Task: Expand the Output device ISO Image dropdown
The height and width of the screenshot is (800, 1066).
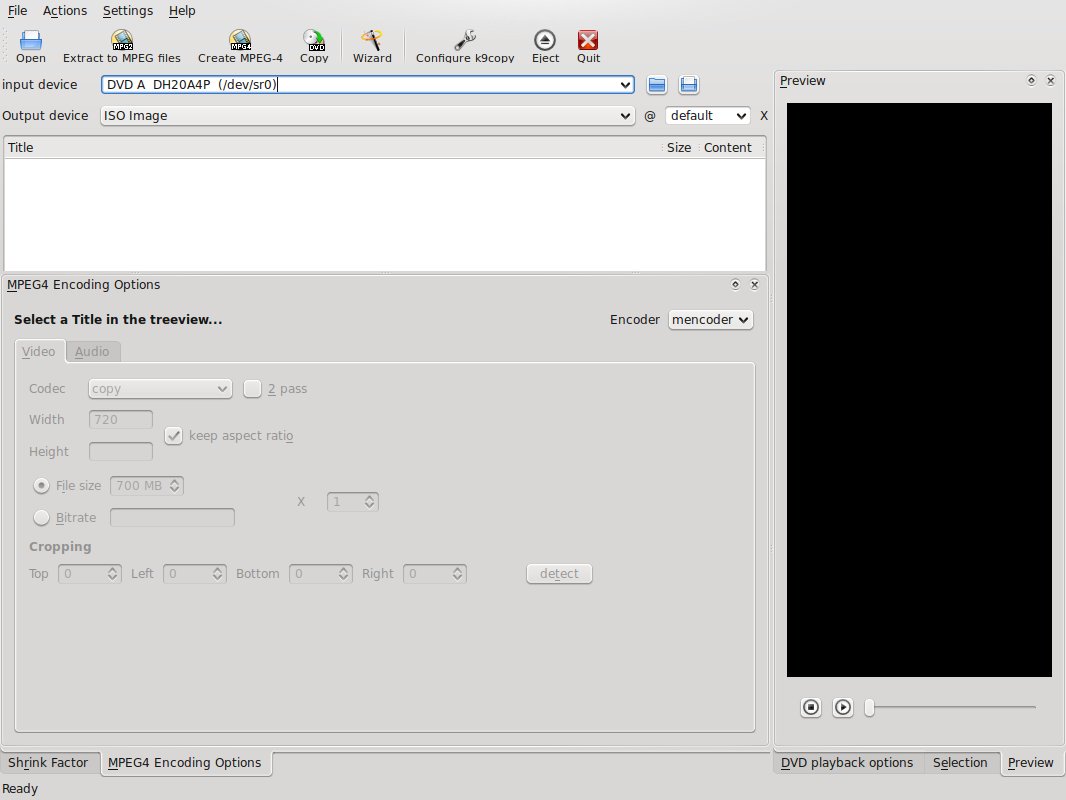Action: click(x=368, y=116)
